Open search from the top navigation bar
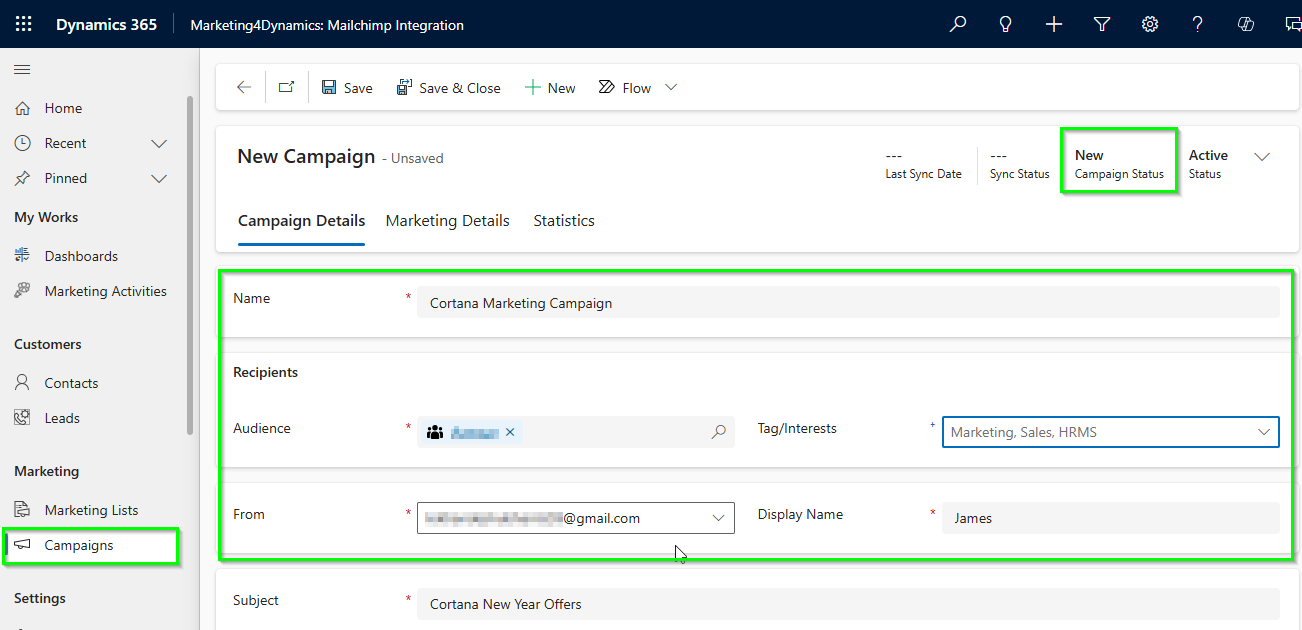This screenshot has height=630, width=1302. click(x=957, y=24)
